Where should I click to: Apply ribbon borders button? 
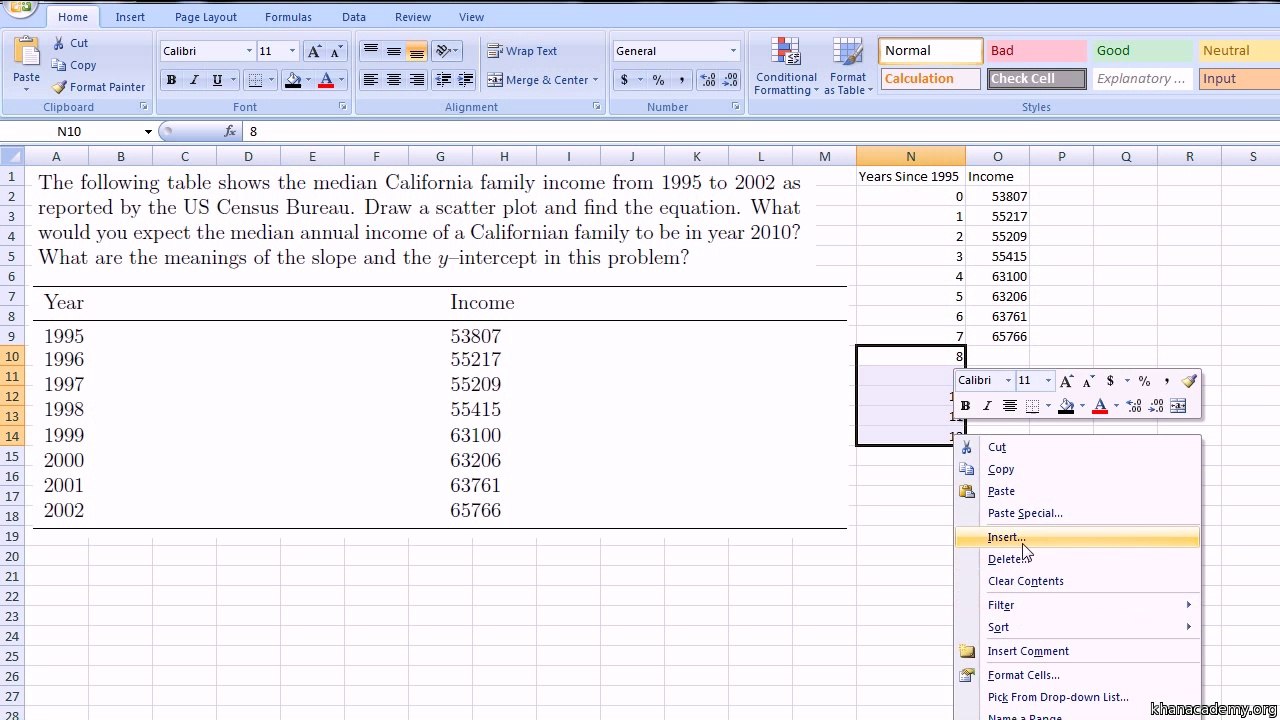point(255,80)
